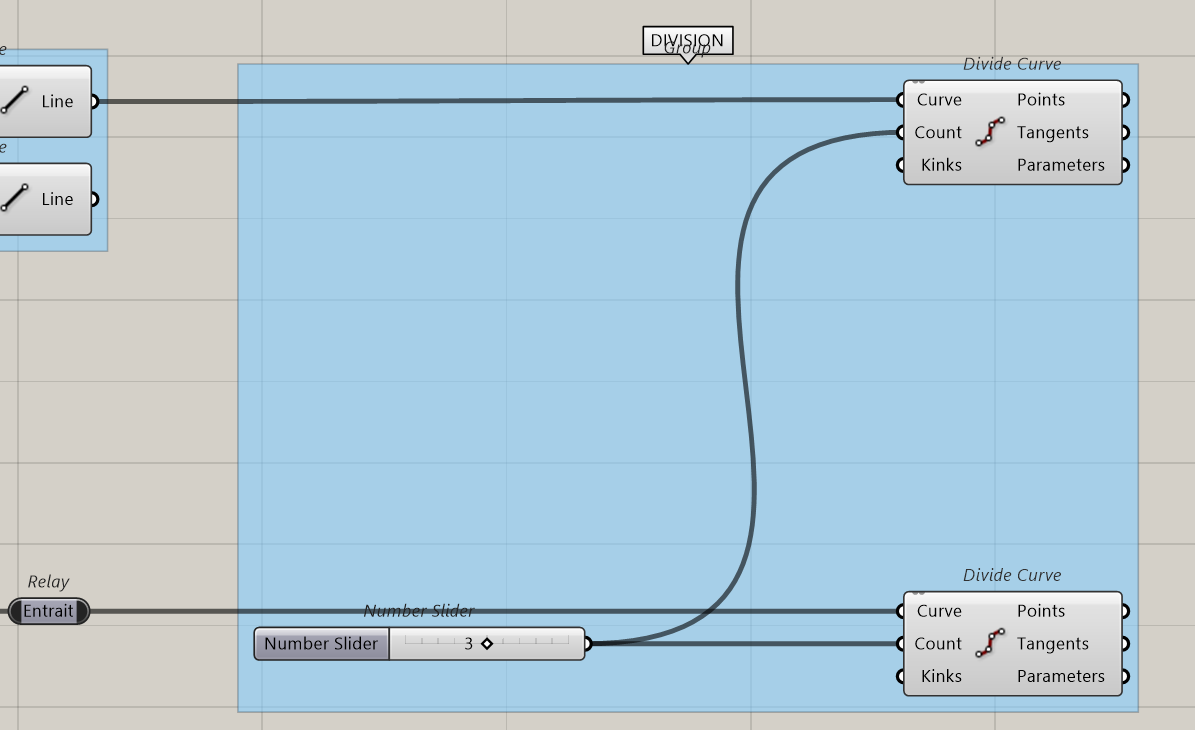
Task: Select the upper Line component's line icon
Action: tap(14, 101)
